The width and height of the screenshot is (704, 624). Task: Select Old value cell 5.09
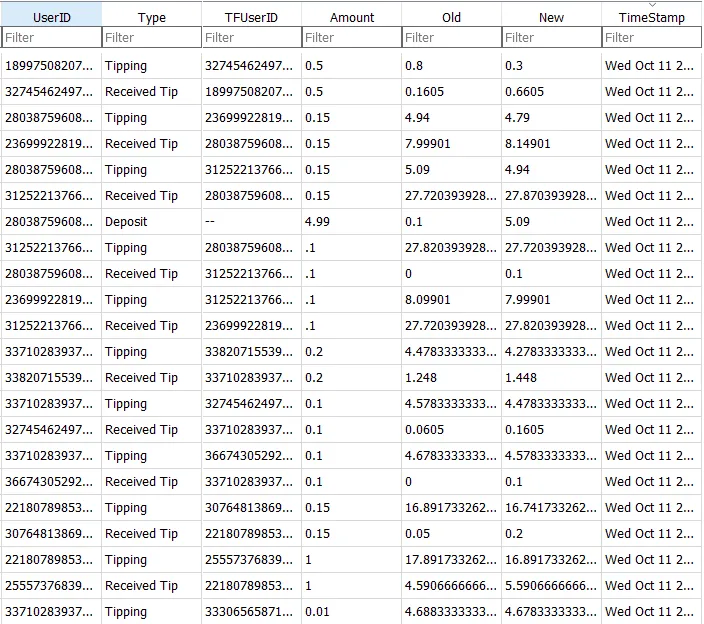tap(451, 170)
